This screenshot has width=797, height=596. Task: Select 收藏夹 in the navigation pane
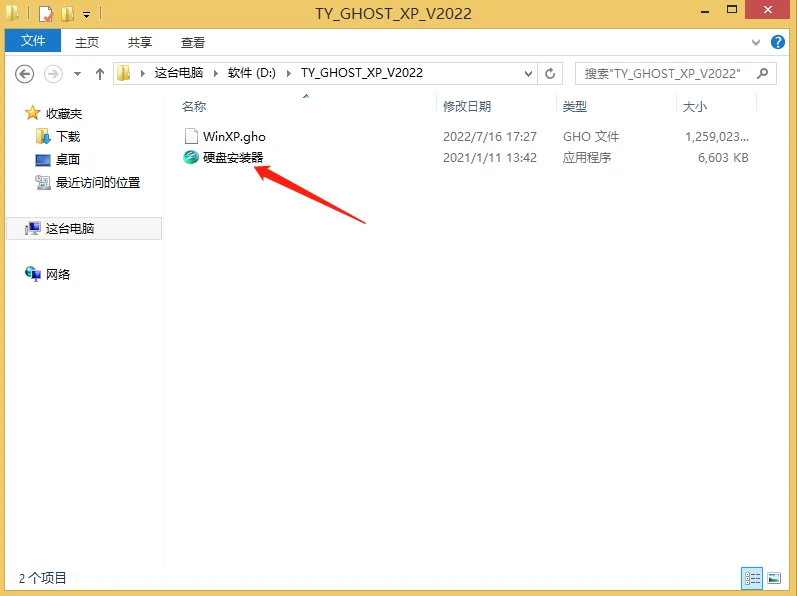coord(64,113)
